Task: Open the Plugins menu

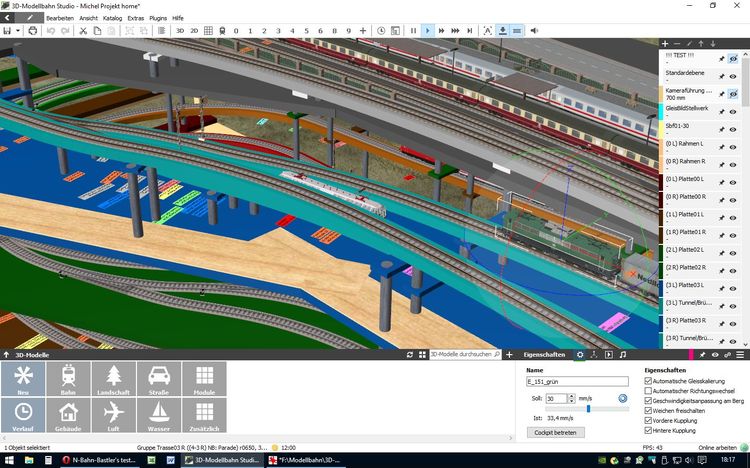Action: tap(157, 18)
